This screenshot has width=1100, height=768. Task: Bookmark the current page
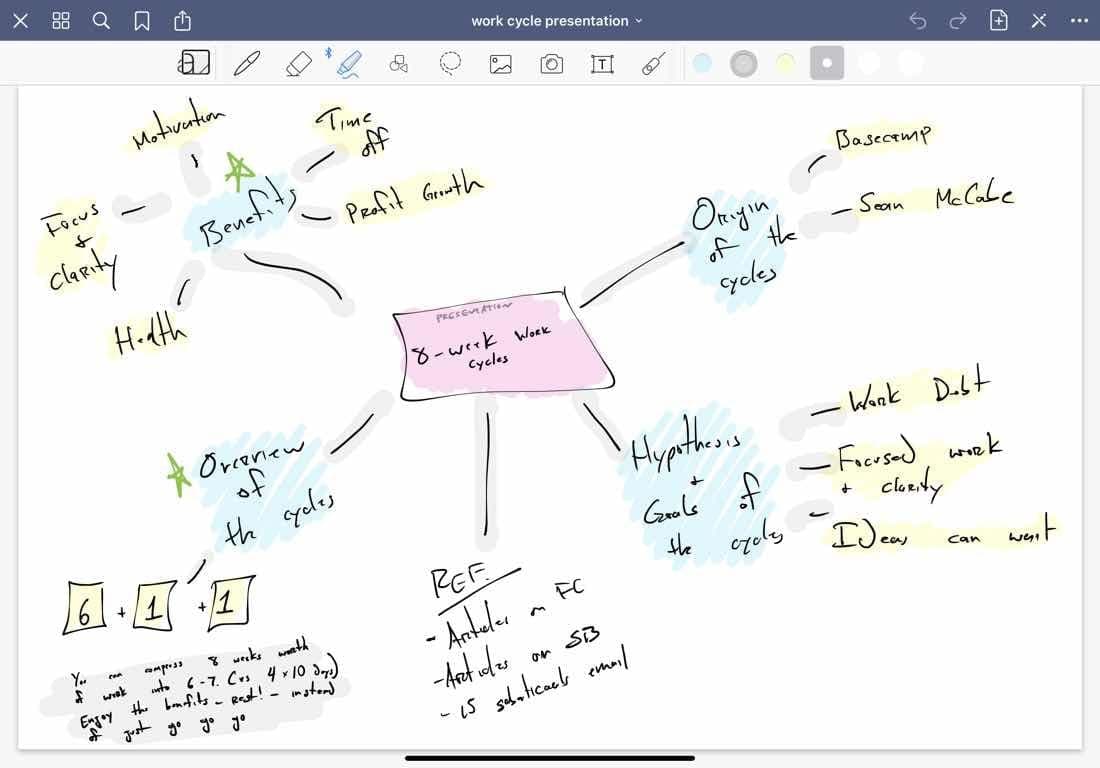(142, 21)
